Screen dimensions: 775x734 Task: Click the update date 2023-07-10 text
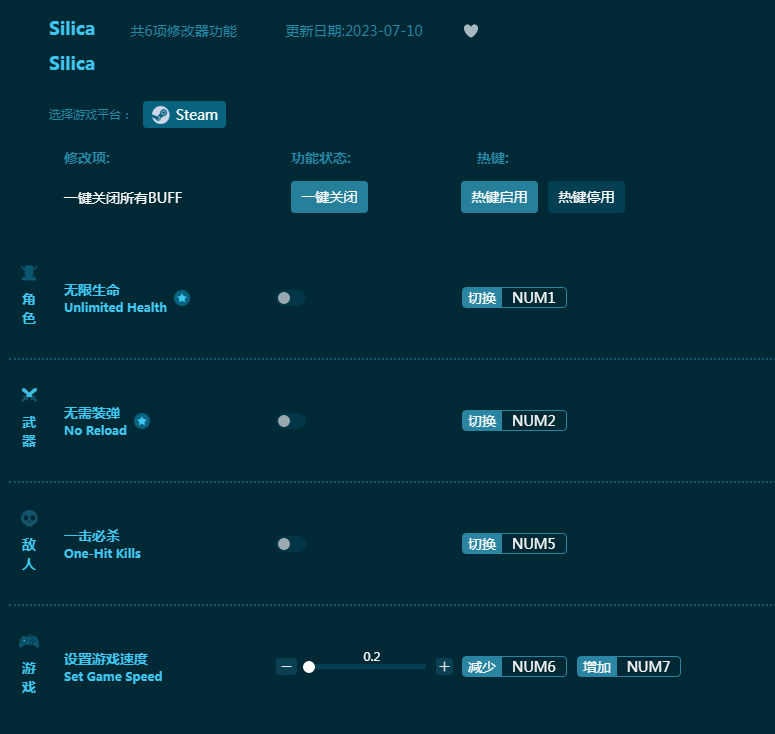pos(354,31)
